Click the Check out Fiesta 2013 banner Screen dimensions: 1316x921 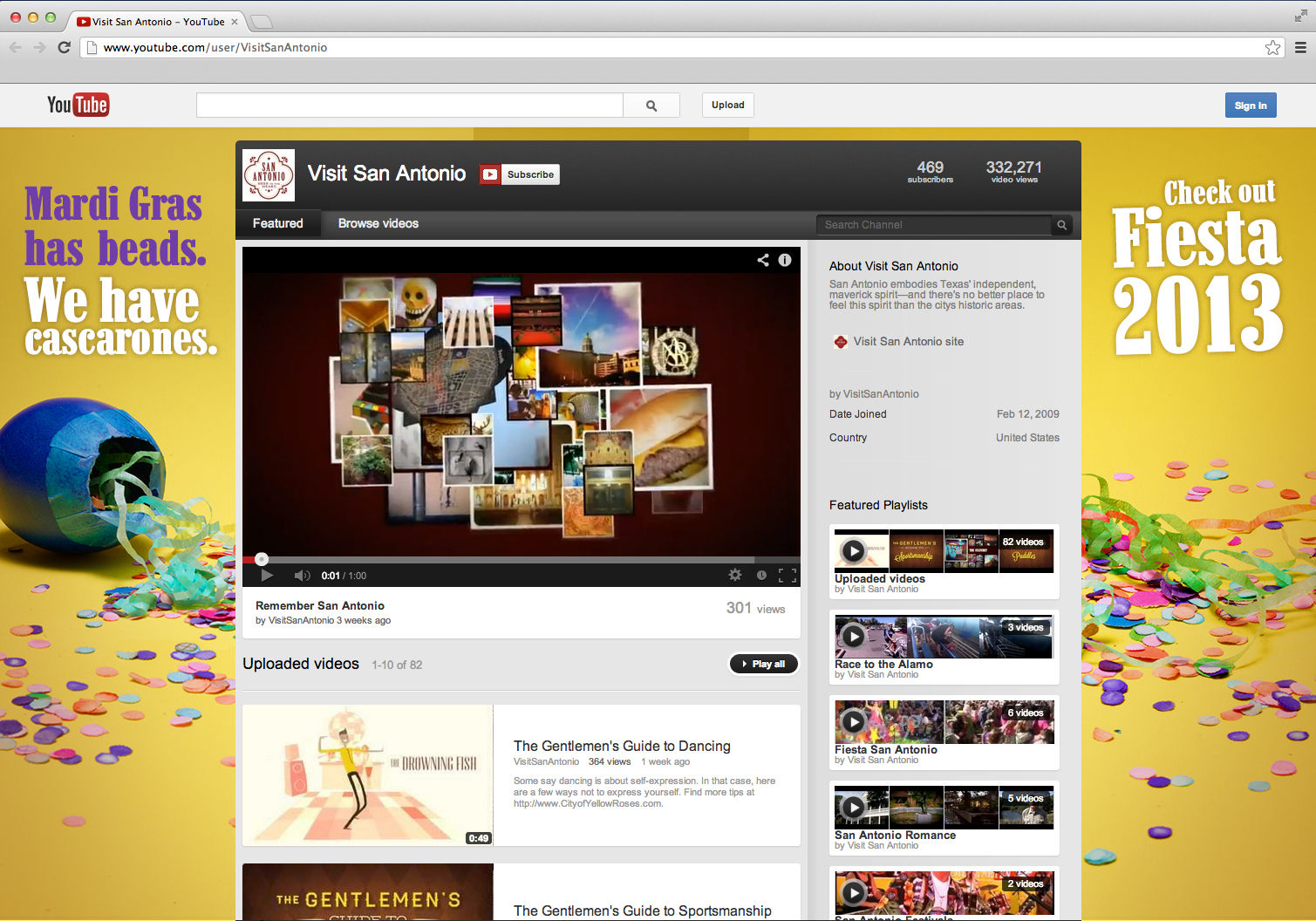pos(1198,266)
